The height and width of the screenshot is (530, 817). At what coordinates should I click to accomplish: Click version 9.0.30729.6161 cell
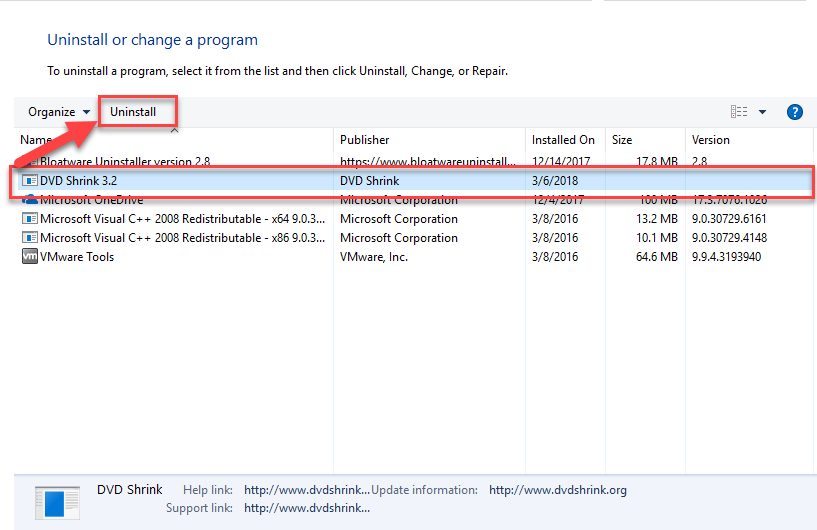point(729,219)
